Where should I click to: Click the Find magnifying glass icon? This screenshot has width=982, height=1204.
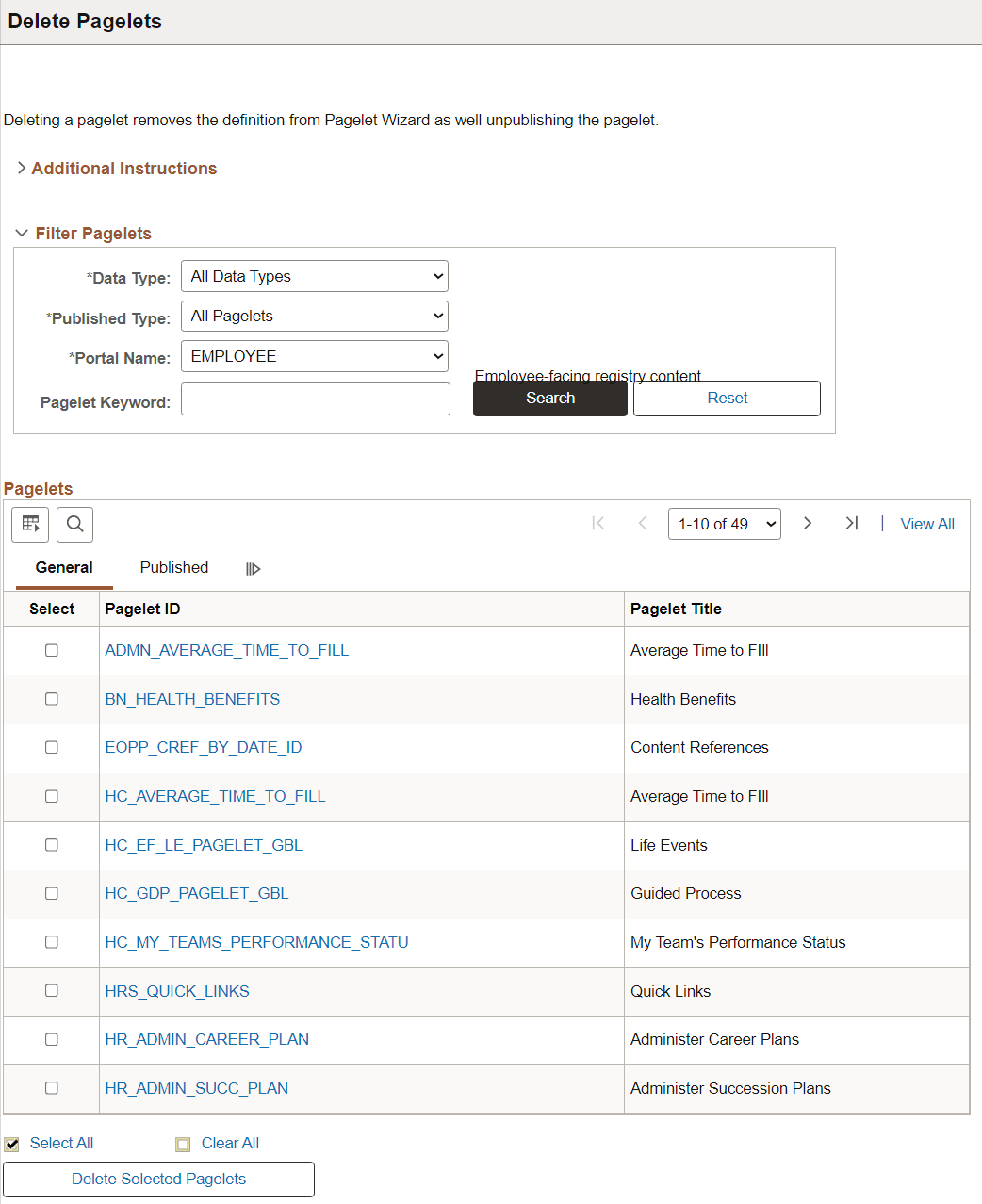click(74, 524)
